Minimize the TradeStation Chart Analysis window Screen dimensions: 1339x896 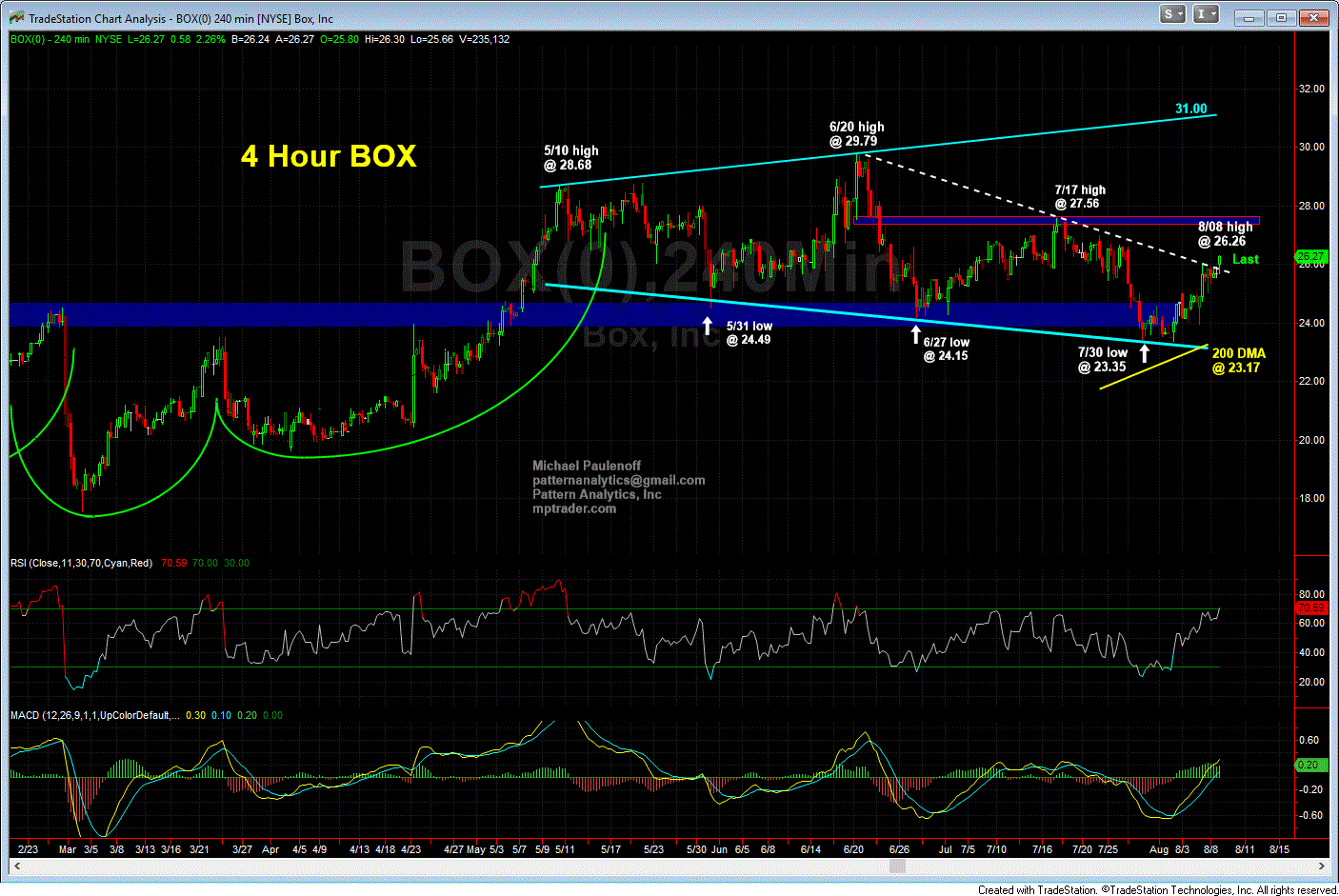coord(1249,17)
